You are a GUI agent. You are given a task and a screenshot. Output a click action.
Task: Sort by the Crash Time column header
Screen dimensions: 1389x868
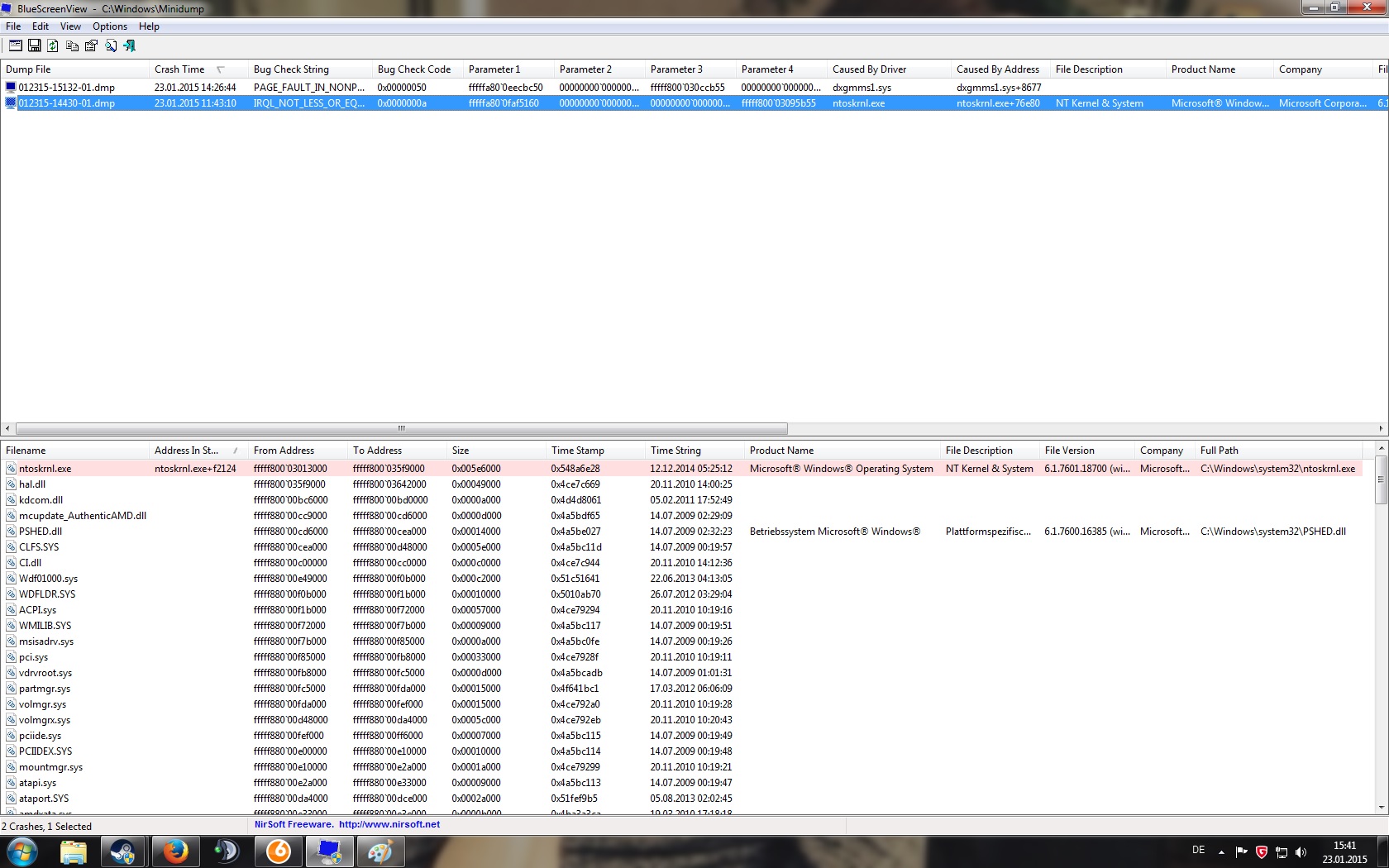click(198, 69)
